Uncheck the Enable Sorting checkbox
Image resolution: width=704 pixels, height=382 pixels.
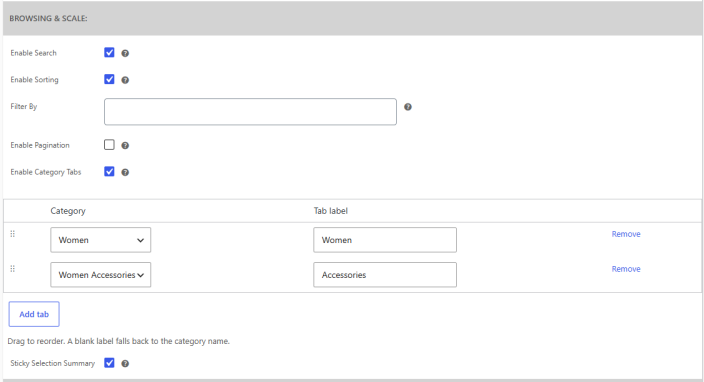[x=109, y=79]
